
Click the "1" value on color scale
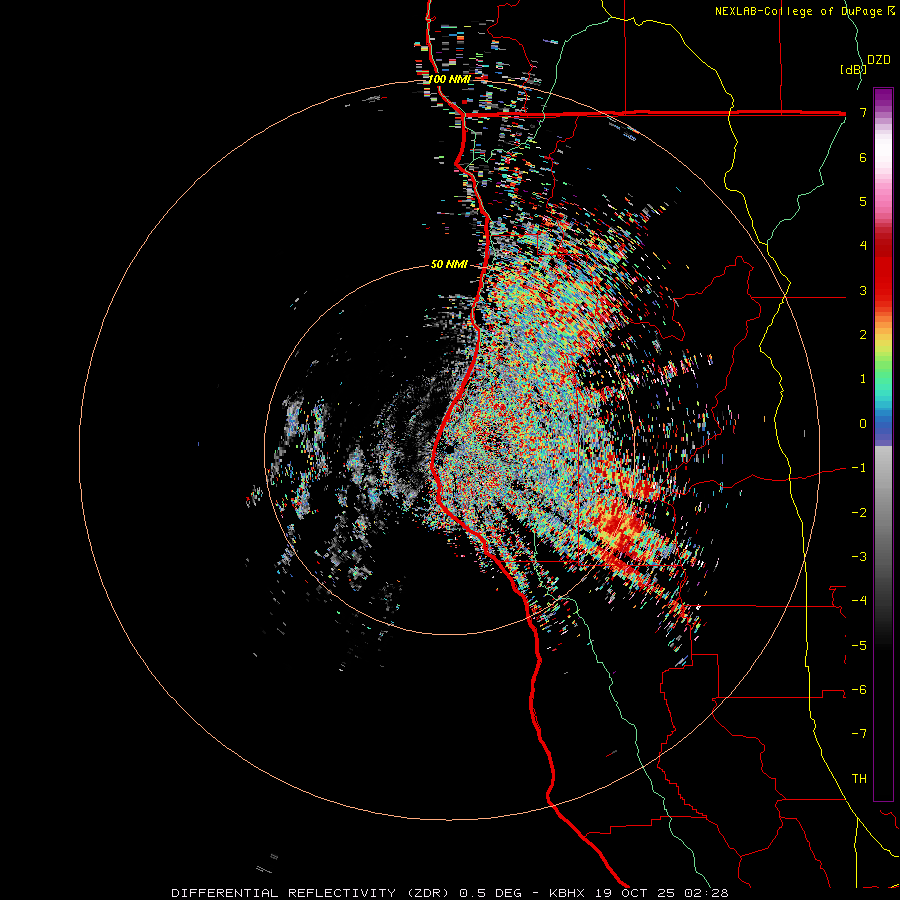click(x=863, y=379)
